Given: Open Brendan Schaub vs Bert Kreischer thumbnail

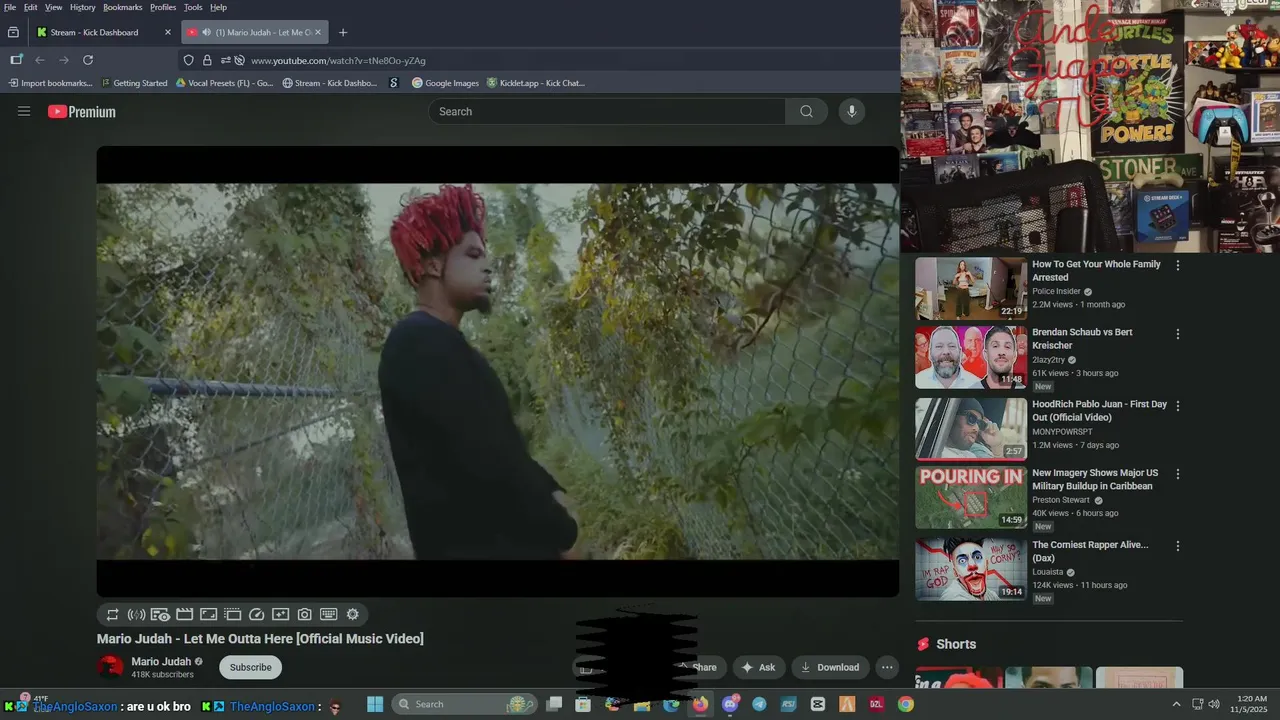Looking at the screenshot, I should coord(971,357).
